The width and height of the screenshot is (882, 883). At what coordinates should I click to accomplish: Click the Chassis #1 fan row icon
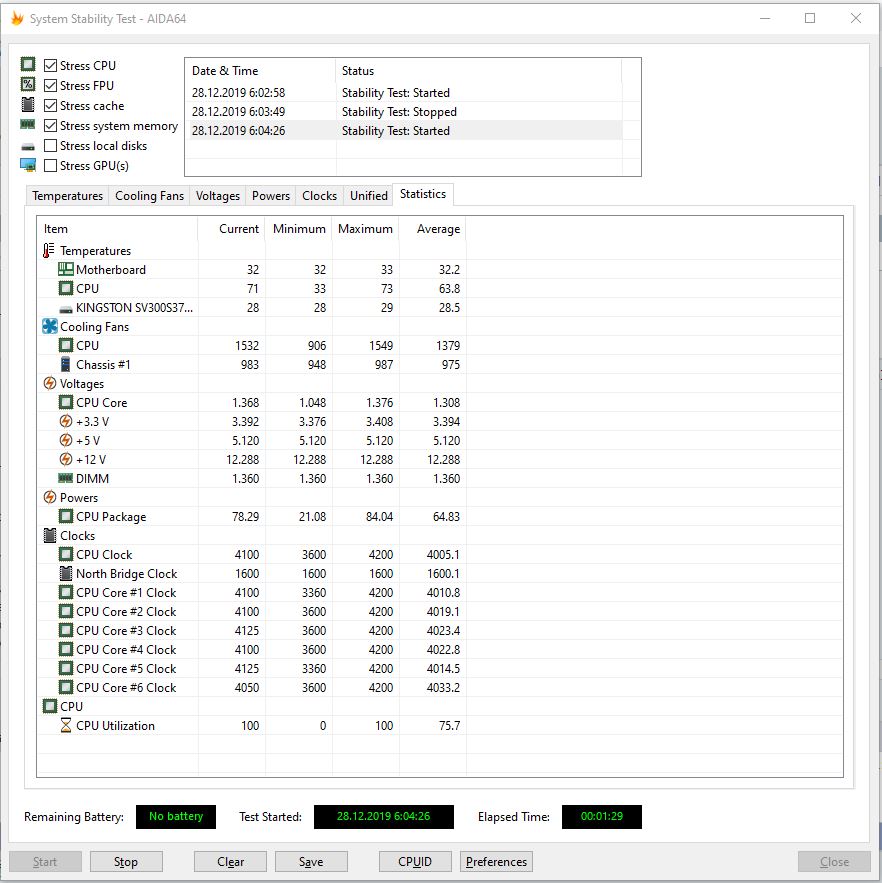[x=66, y=364]
